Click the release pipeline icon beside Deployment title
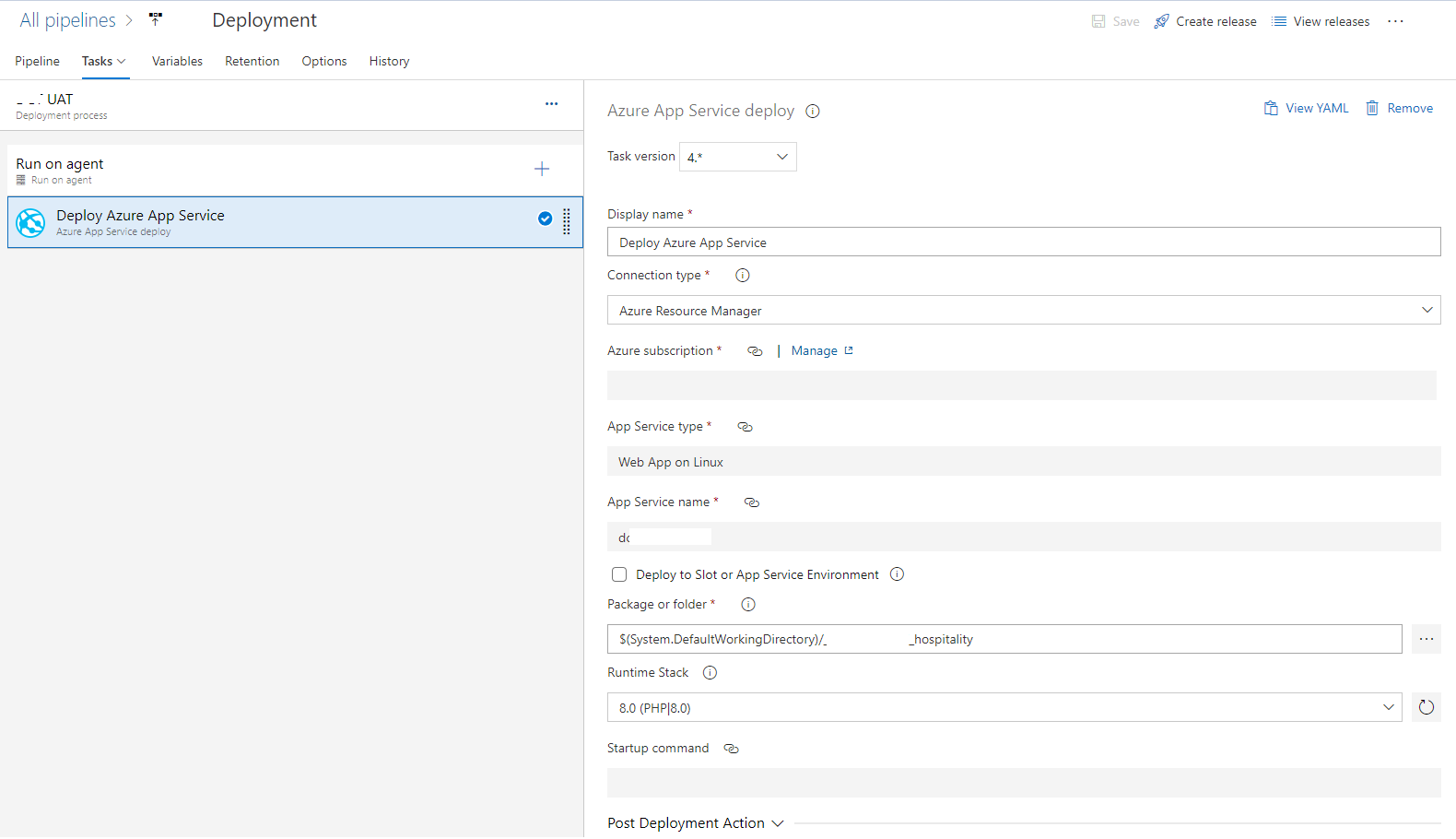The image size is (1456, 839). (156, 18)
